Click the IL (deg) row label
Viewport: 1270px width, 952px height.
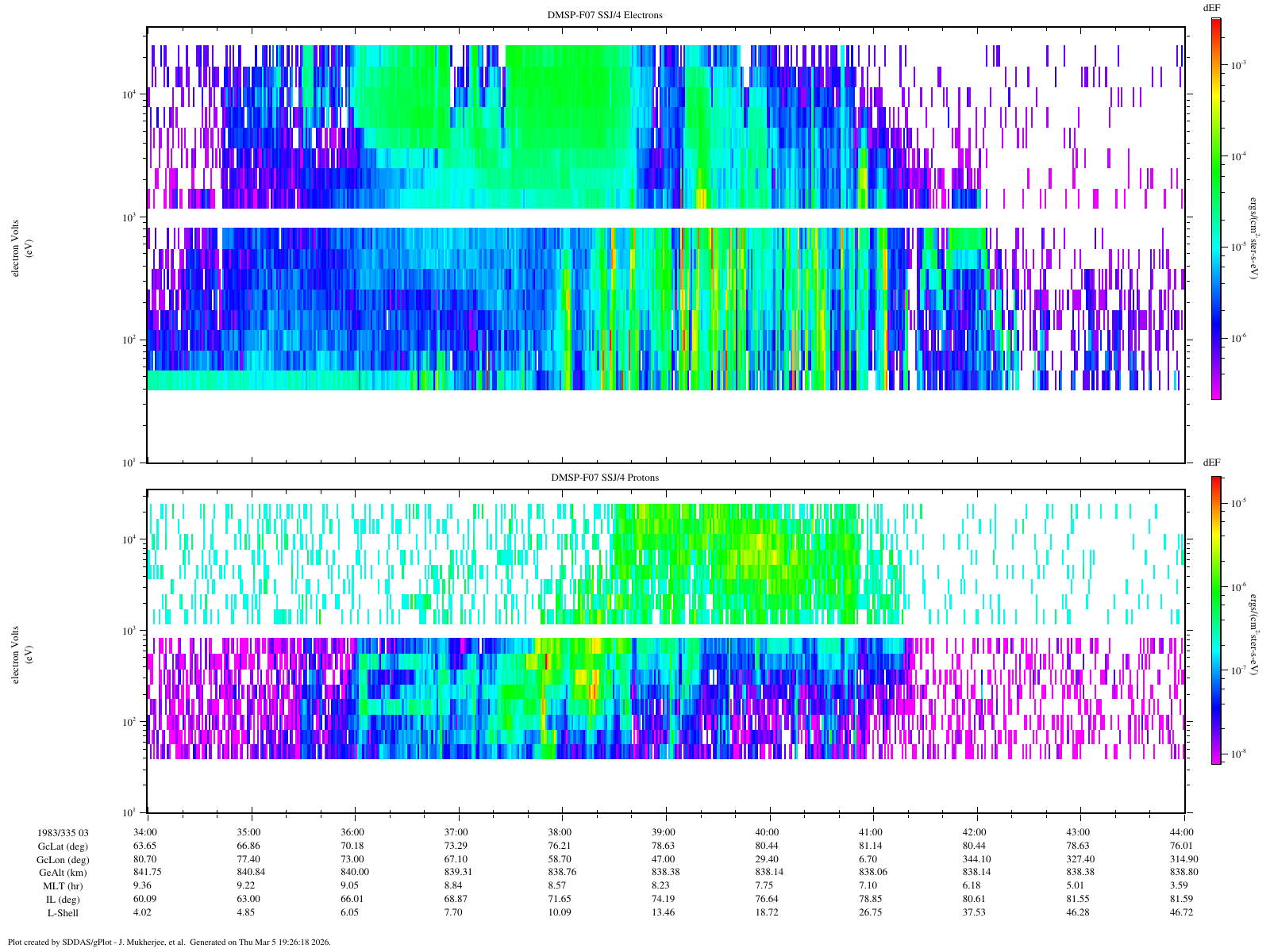click(63, 900)
